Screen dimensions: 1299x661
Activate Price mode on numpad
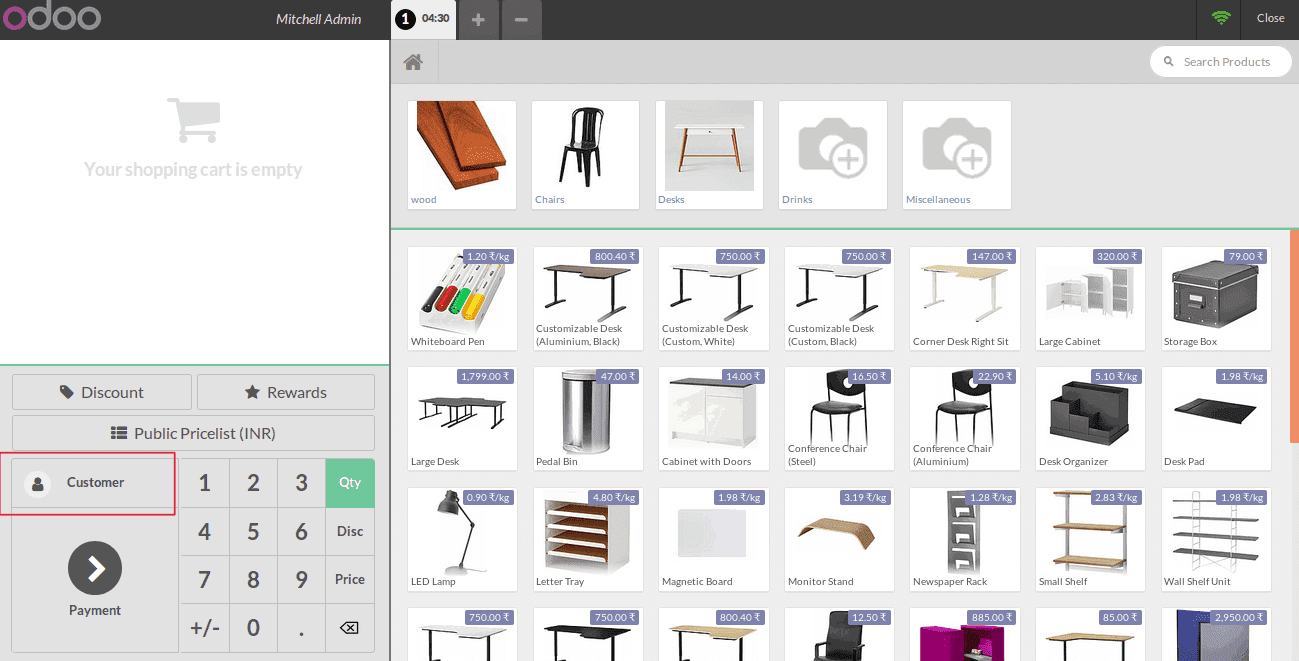[350, 579]
